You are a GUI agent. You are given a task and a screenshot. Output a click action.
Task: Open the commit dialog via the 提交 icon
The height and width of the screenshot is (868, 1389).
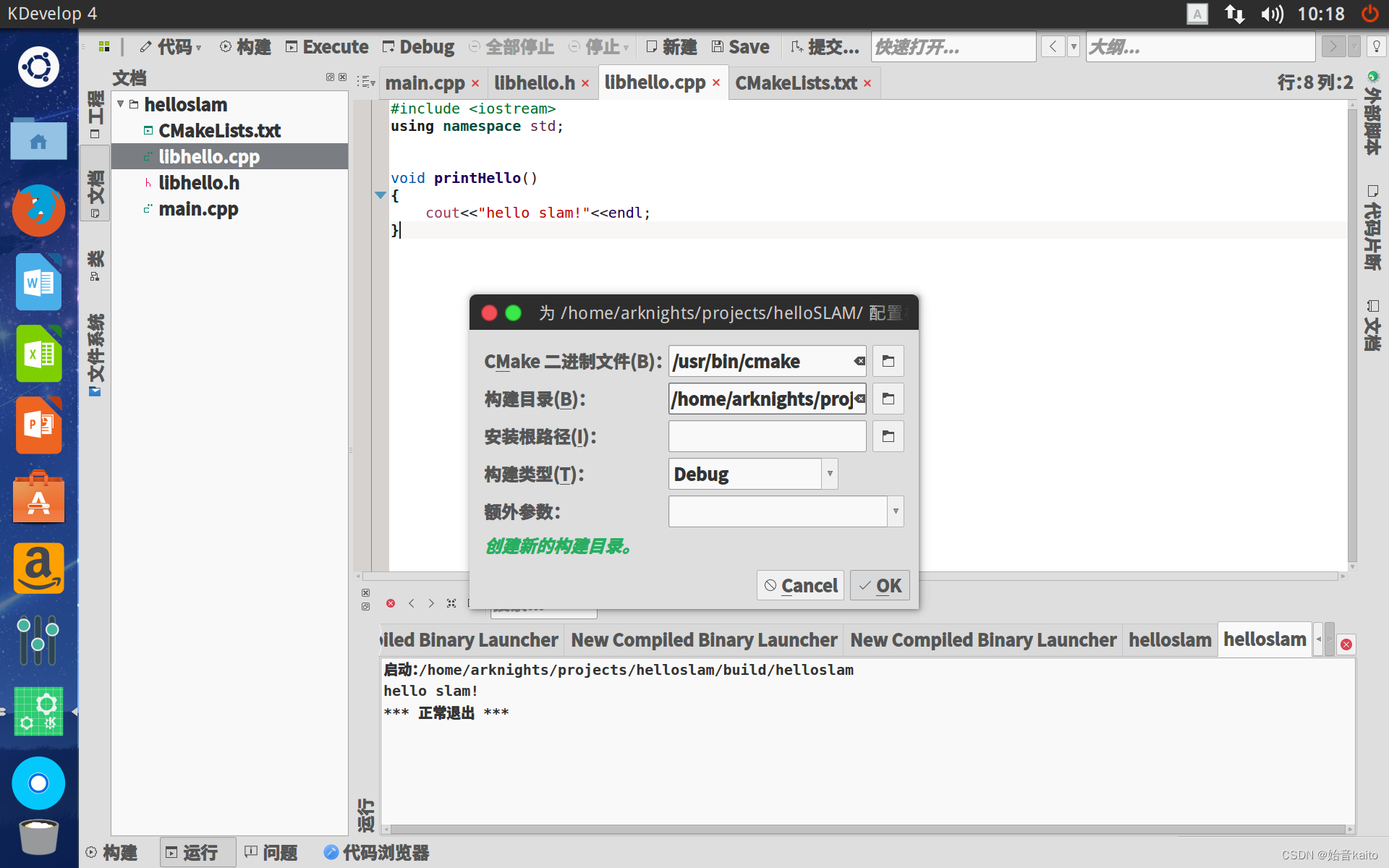pyautogui.click(x=796, y=46)
